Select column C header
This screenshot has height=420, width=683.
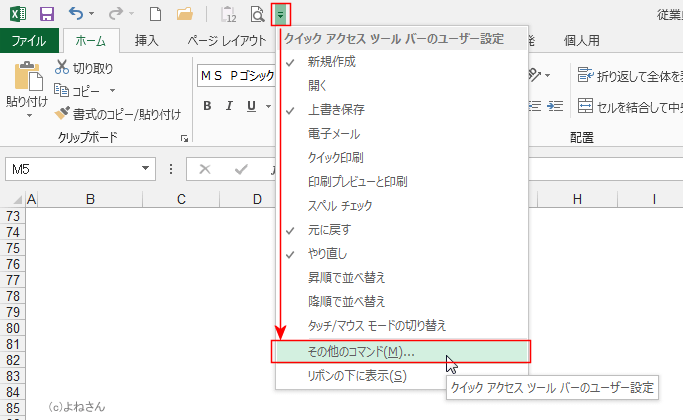[x=181, y=200]
